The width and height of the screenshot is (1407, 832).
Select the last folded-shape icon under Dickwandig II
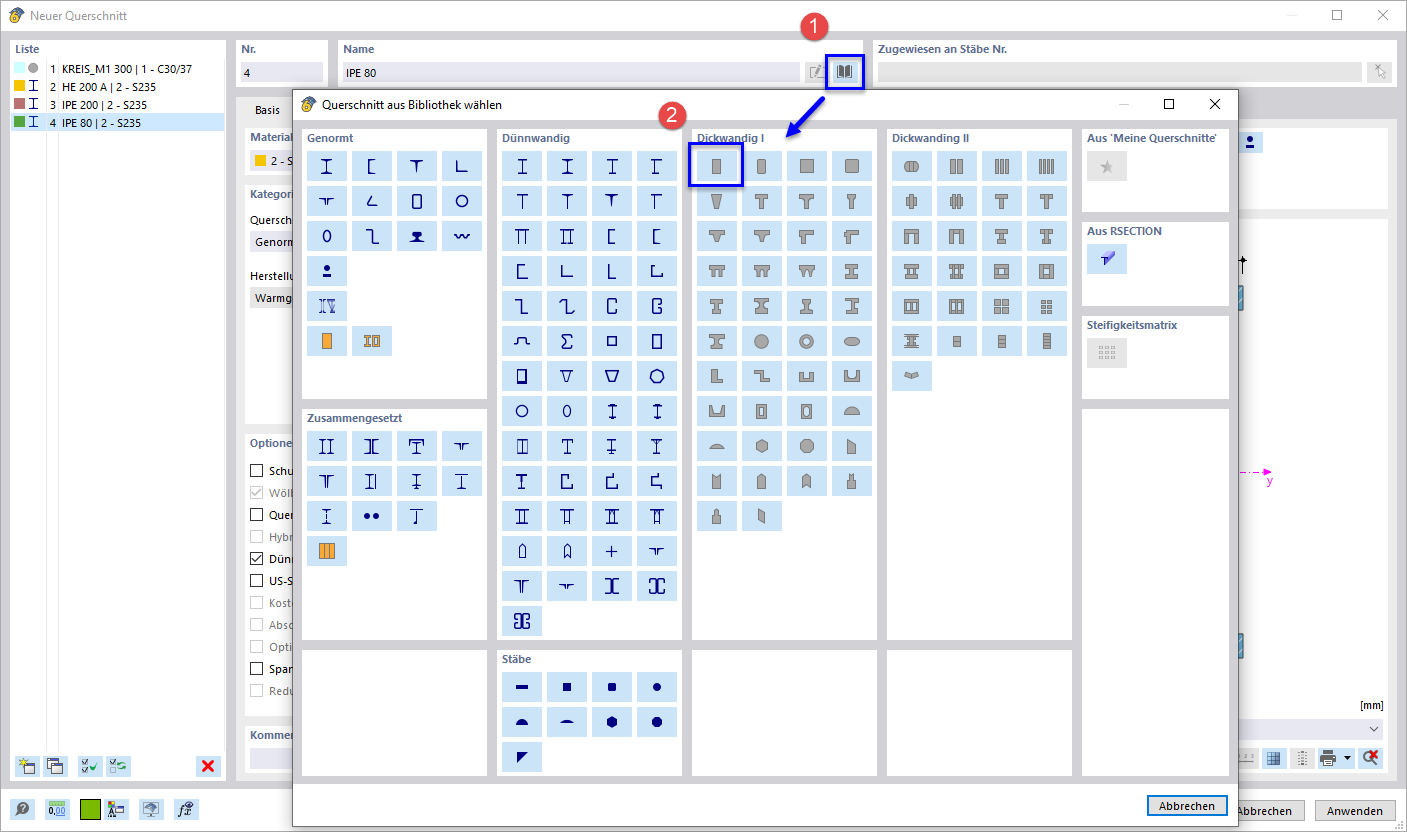pos(912,376)
